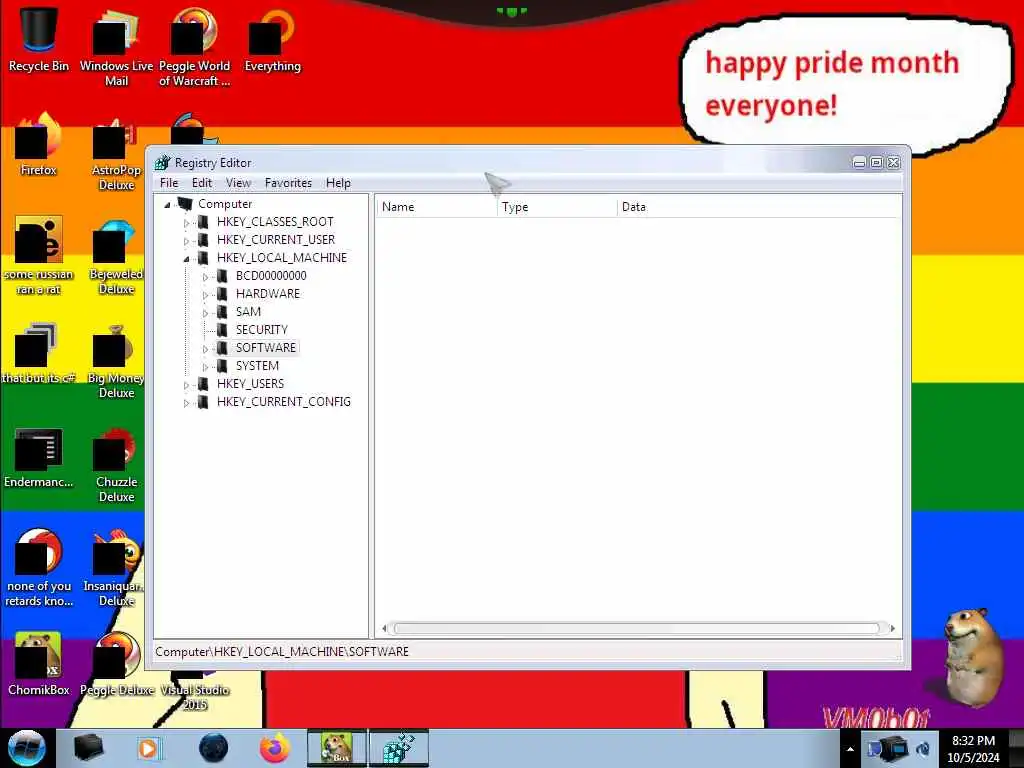Open the Recycle Bin desktop icon
Screen dimensions: 1024x768
click(x=39, y=39)
